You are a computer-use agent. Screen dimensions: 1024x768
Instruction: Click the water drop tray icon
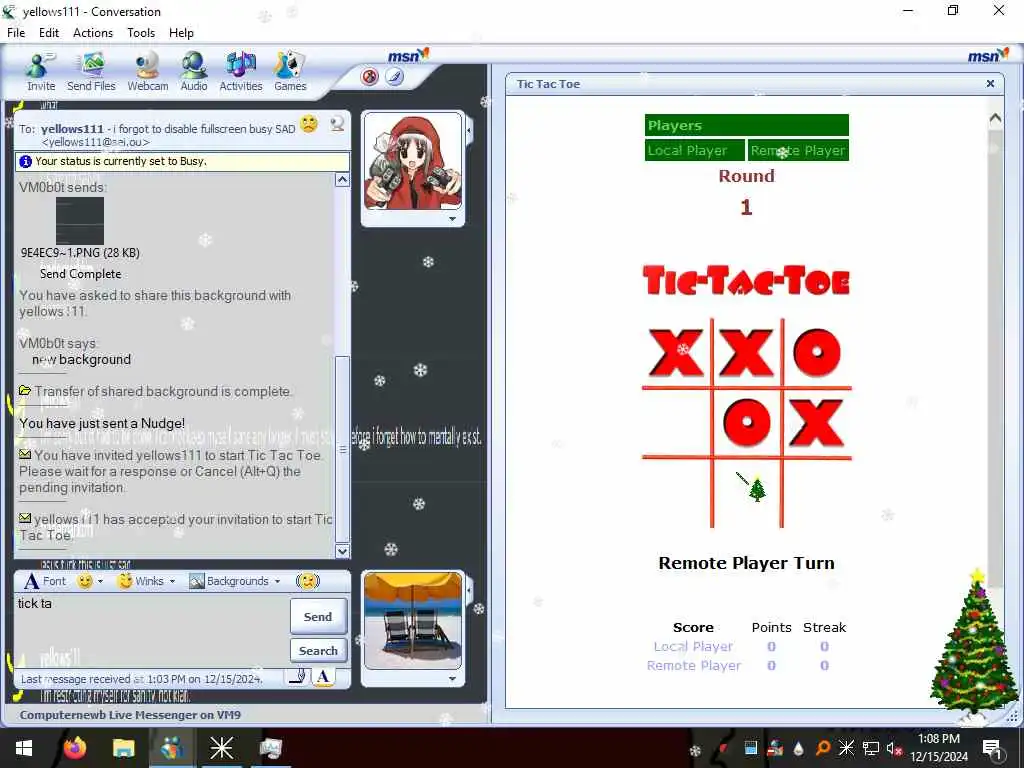tap(798, 748)
